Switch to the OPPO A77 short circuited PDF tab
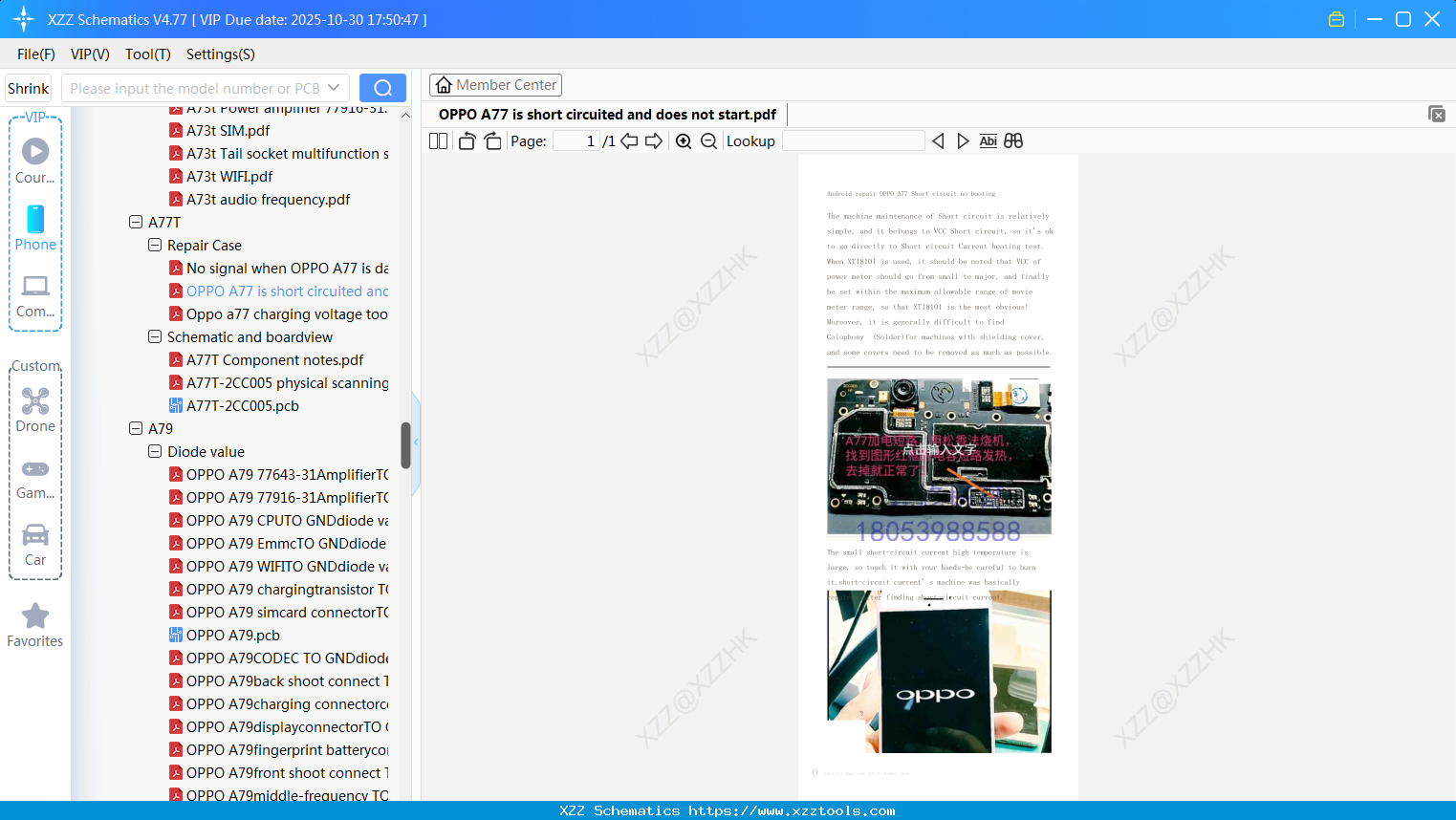This screenshot has height=820, width=1456. coord(608,115)
